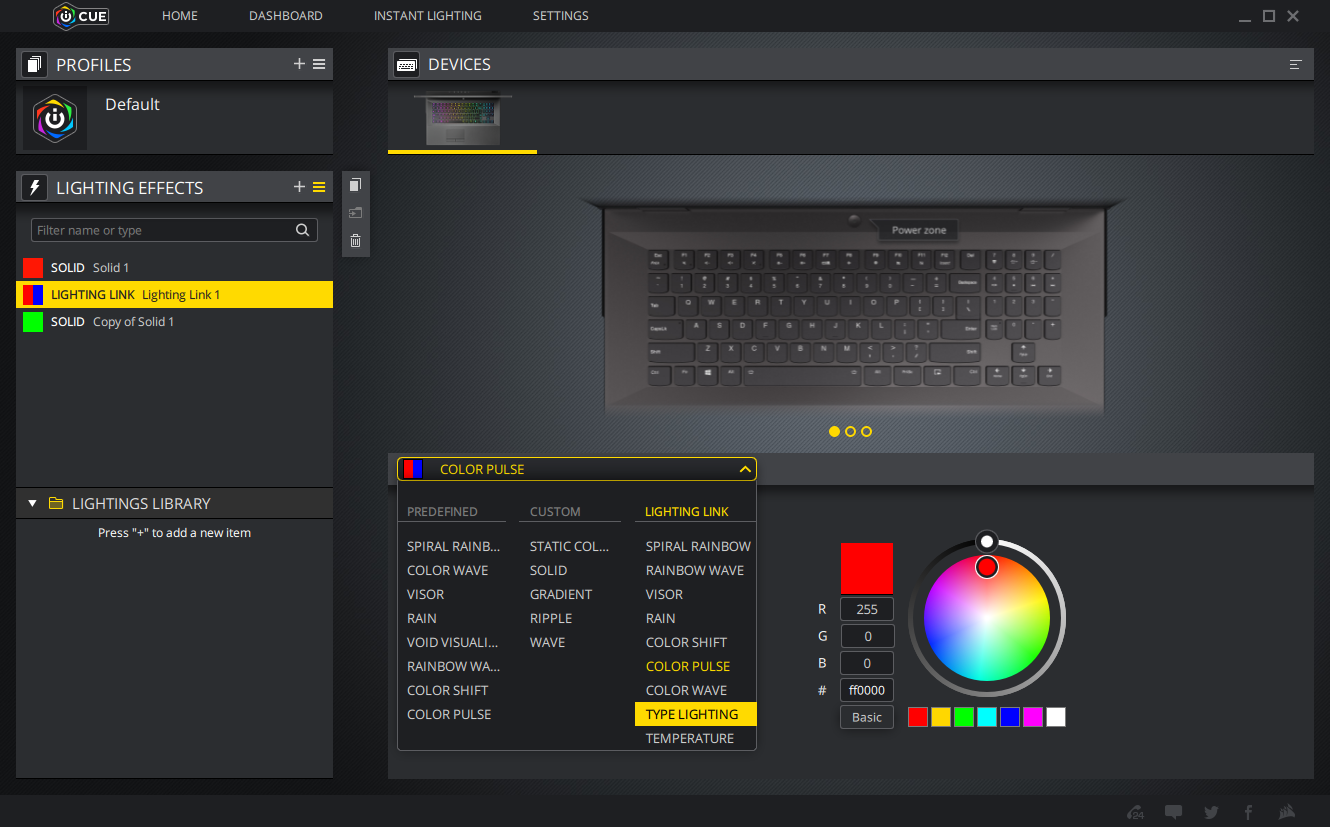The image size is (1330, 827).
Task: Open INSTANT LIGHTING in top menu
Action: 427,16
